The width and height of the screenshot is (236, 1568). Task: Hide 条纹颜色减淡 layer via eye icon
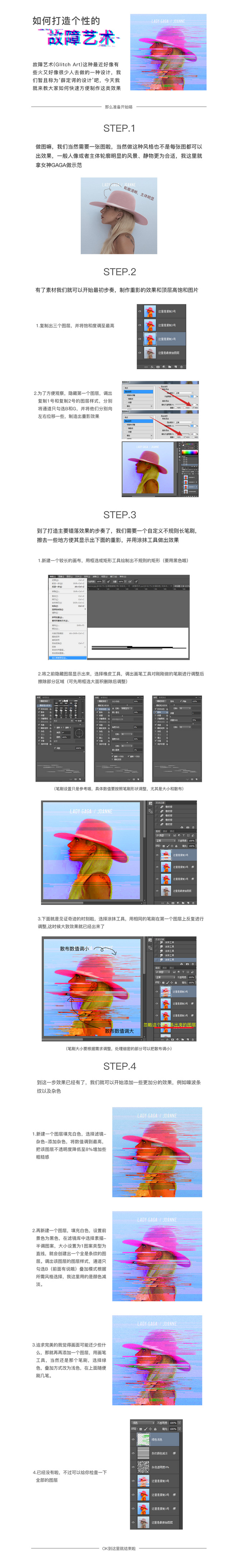tap(133, 1453)
